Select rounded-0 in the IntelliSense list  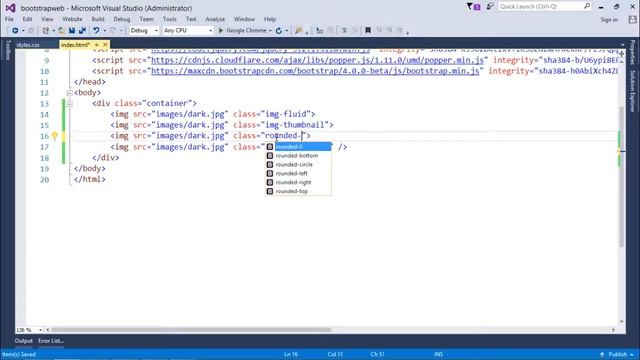(x=298, y=147)
